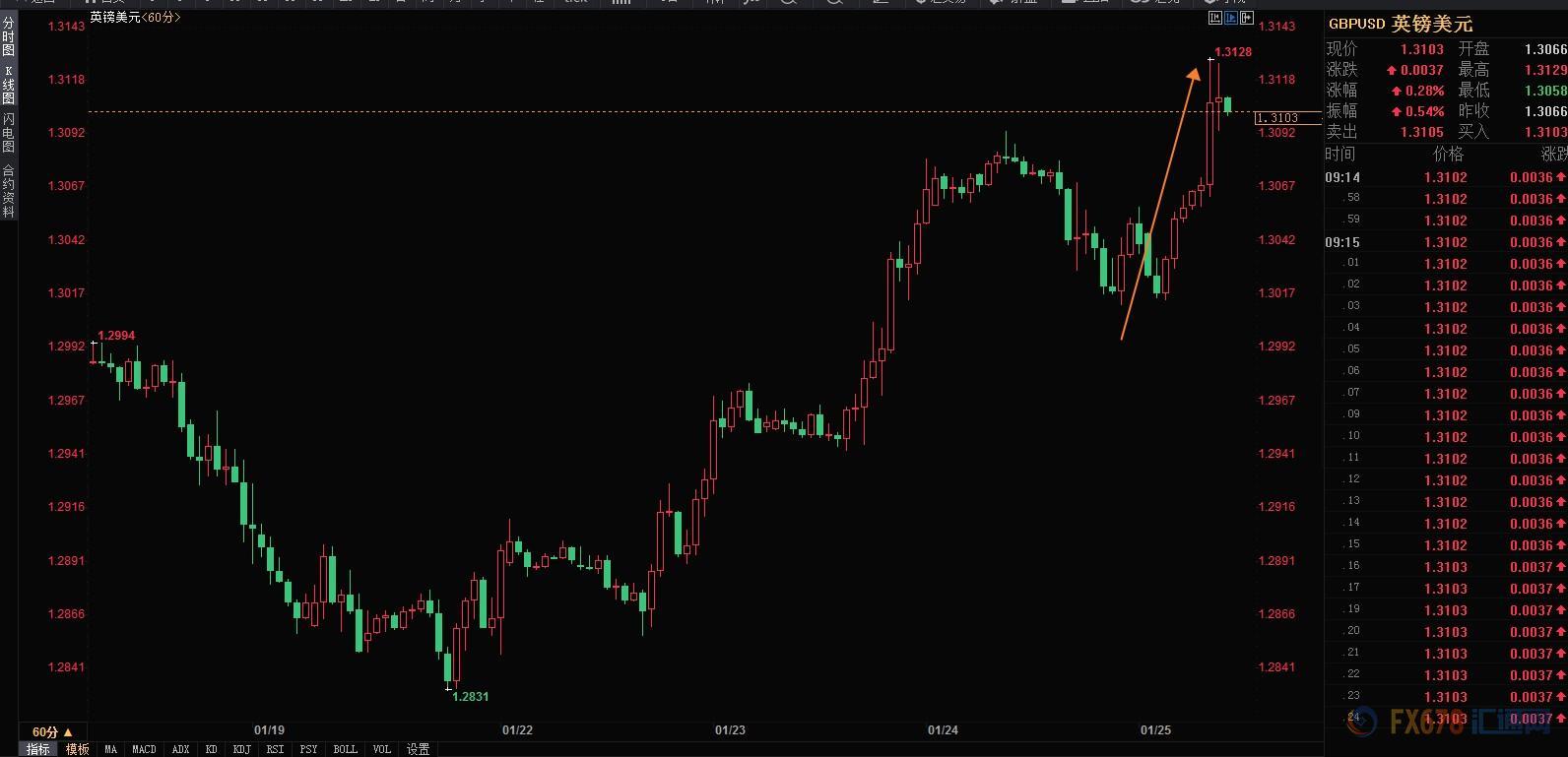Open 合约资料 in left sidebar
Screen dimensions: 1568x757
pyautogui.click(x=9, y=191)
